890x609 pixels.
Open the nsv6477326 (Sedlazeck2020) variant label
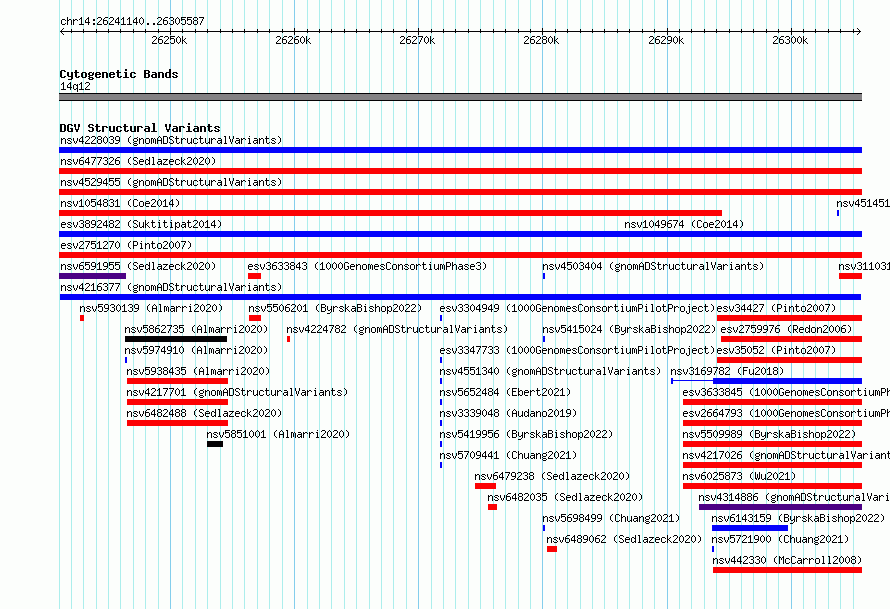[x=138, y=161]
